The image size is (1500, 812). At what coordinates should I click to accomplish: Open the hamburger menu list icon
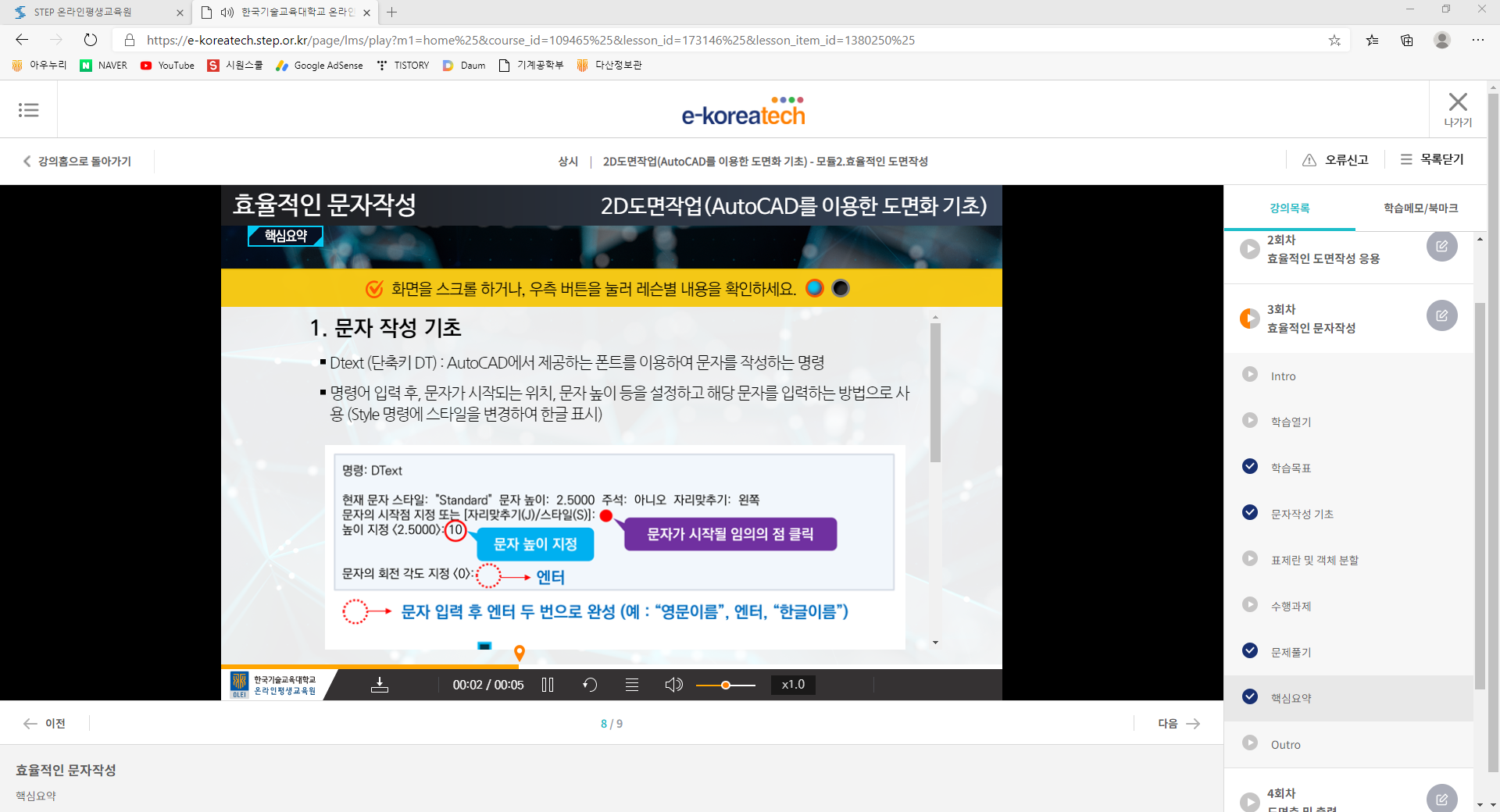click(29, 110)
